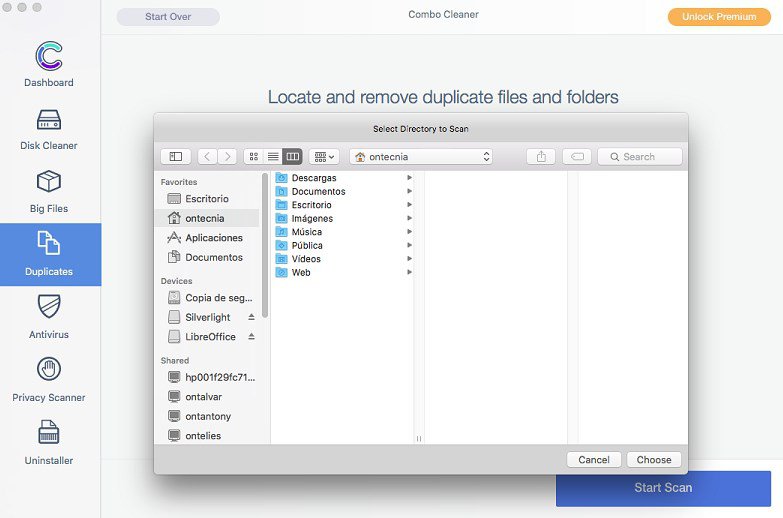The height and width of the screenshot is (518, 783).
Task: Select shared computer ontelies
Action: click(207, 436)
